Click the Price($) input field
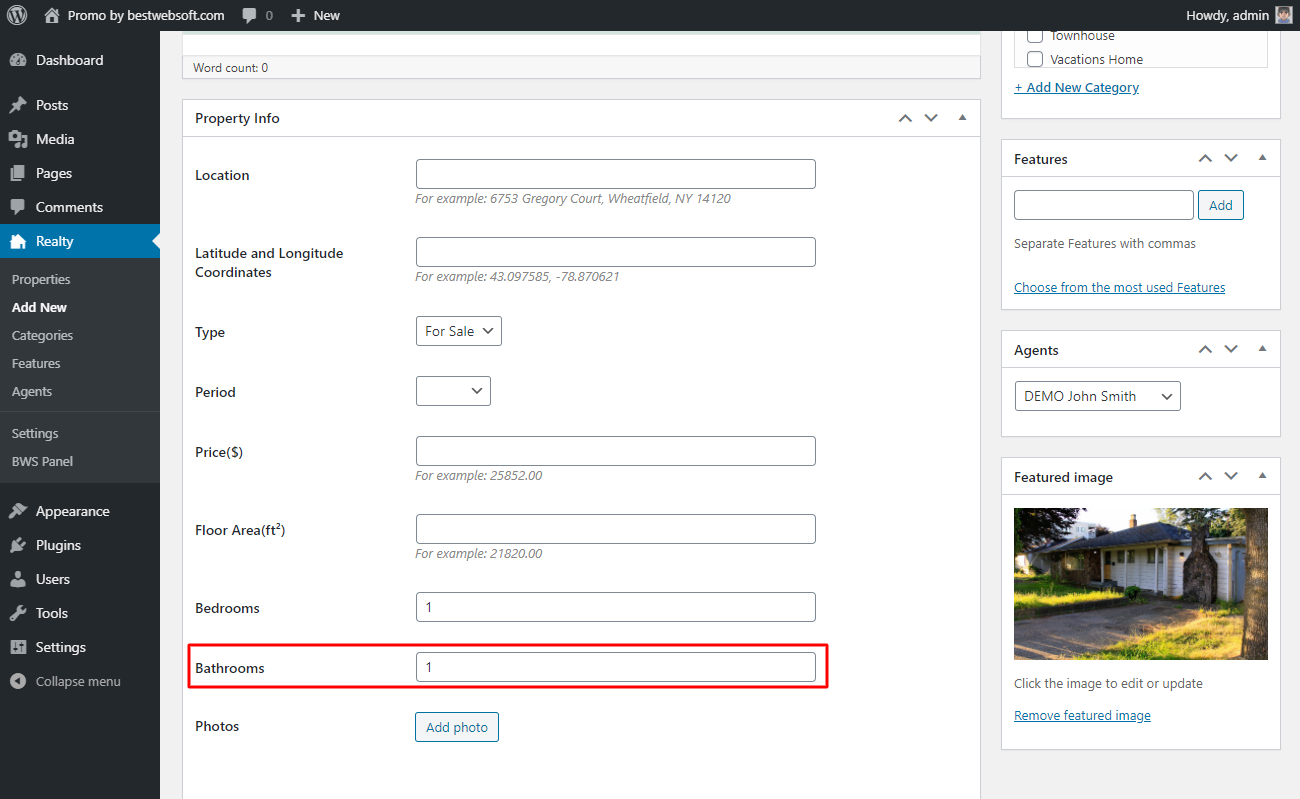This screenshot has width=1300, height=799. pos(615,451)
